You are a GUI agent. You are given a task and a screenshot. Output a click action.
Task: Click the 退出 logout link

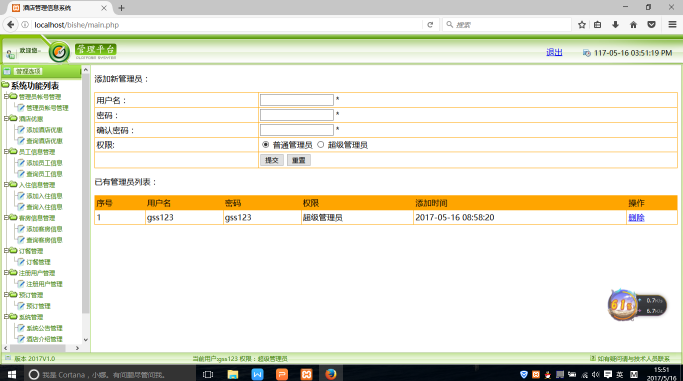(554, 52)
